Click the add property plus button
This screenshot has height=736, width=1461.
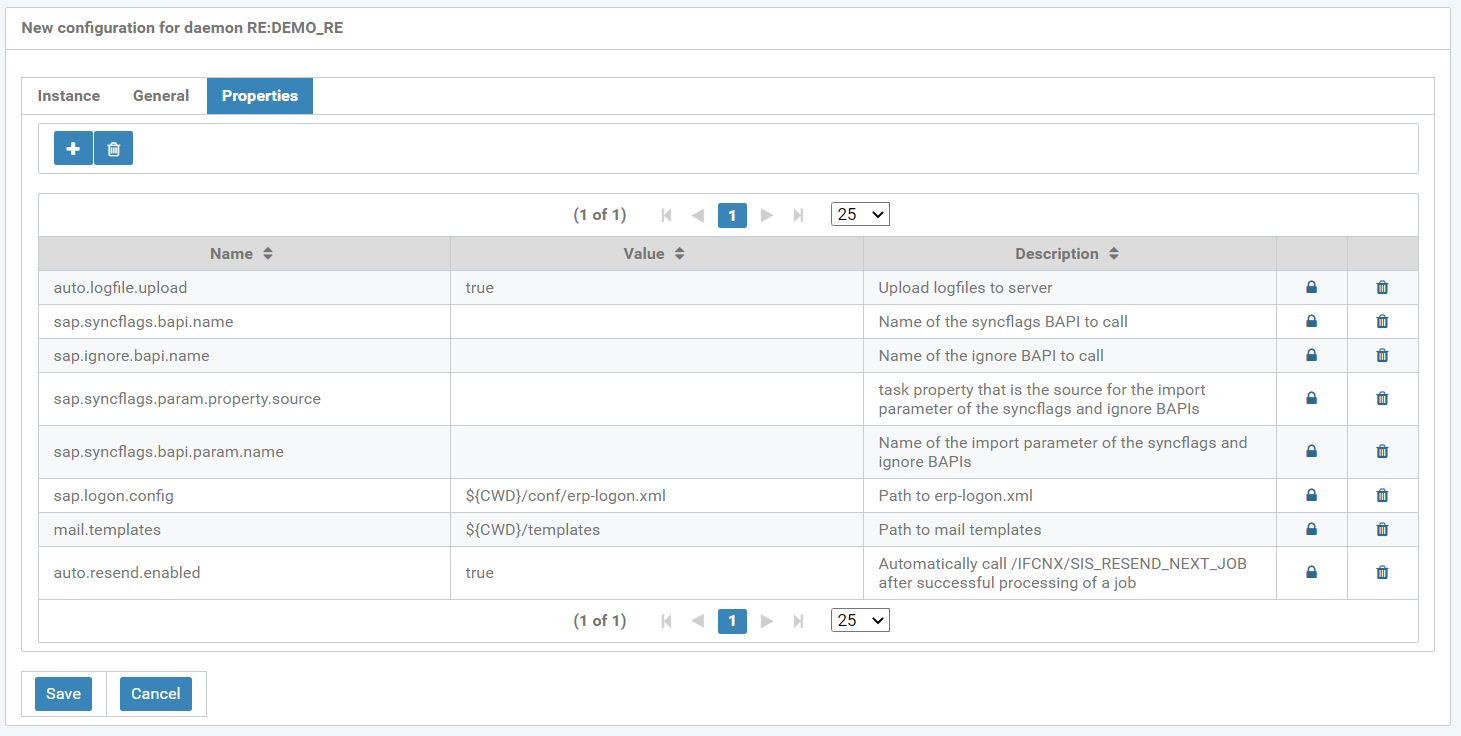click(x=73, y=148)
